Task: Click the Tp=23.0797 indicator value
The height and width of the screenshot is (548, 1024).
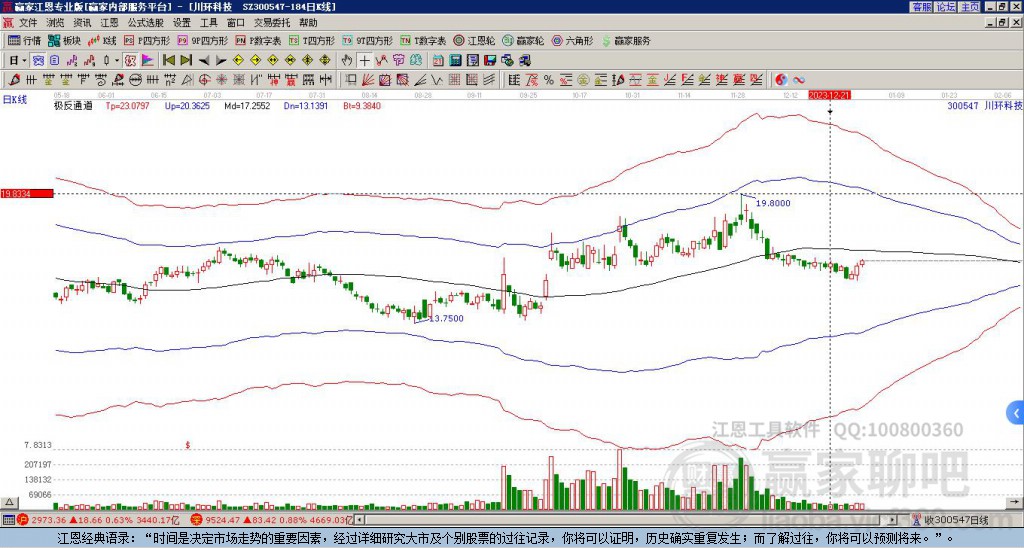Action: tap(127, 105)
